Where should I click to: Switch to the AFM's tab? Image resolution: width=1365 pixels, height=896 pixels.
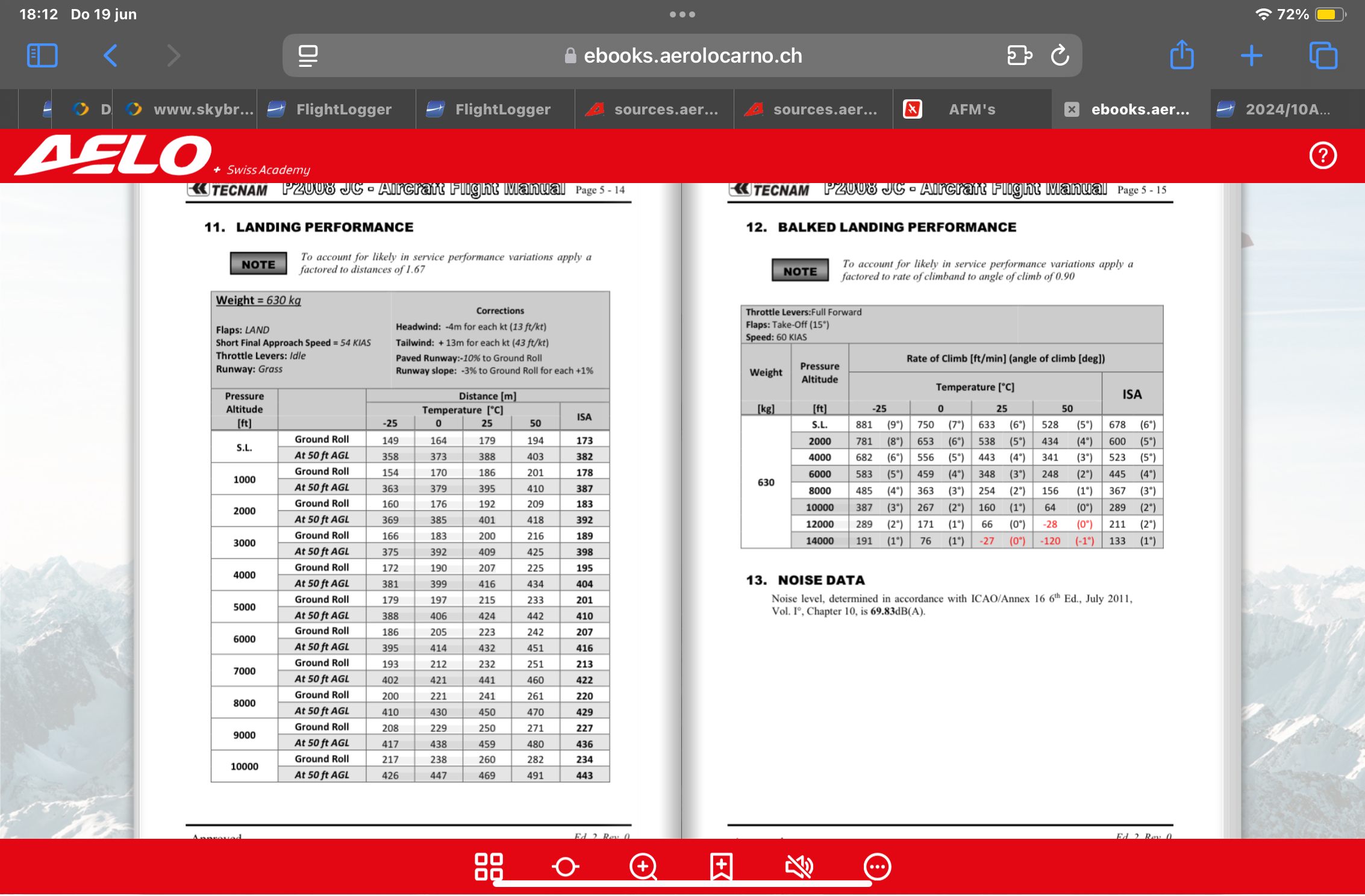pos(971,109)
